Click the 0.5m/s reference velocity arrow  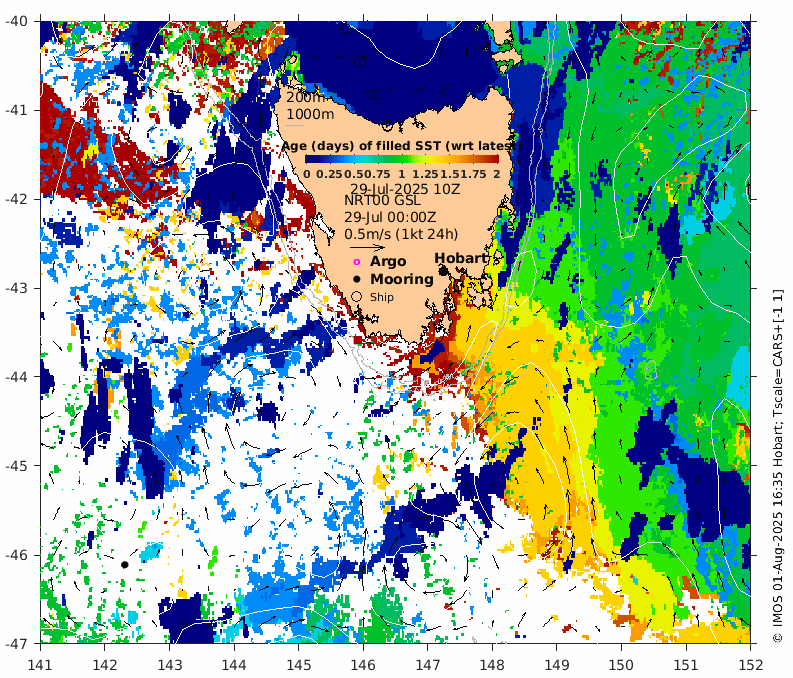click(368, 248)
